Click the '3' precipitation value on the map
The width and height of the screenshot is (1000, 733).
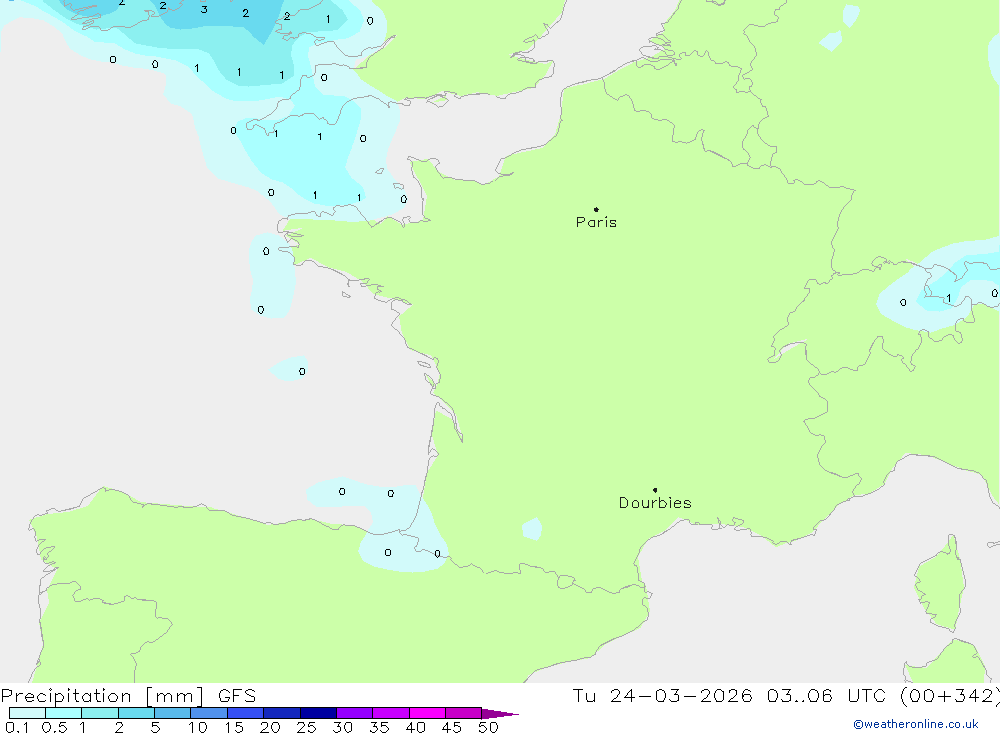pyautogui.click(x=204, y=10)
